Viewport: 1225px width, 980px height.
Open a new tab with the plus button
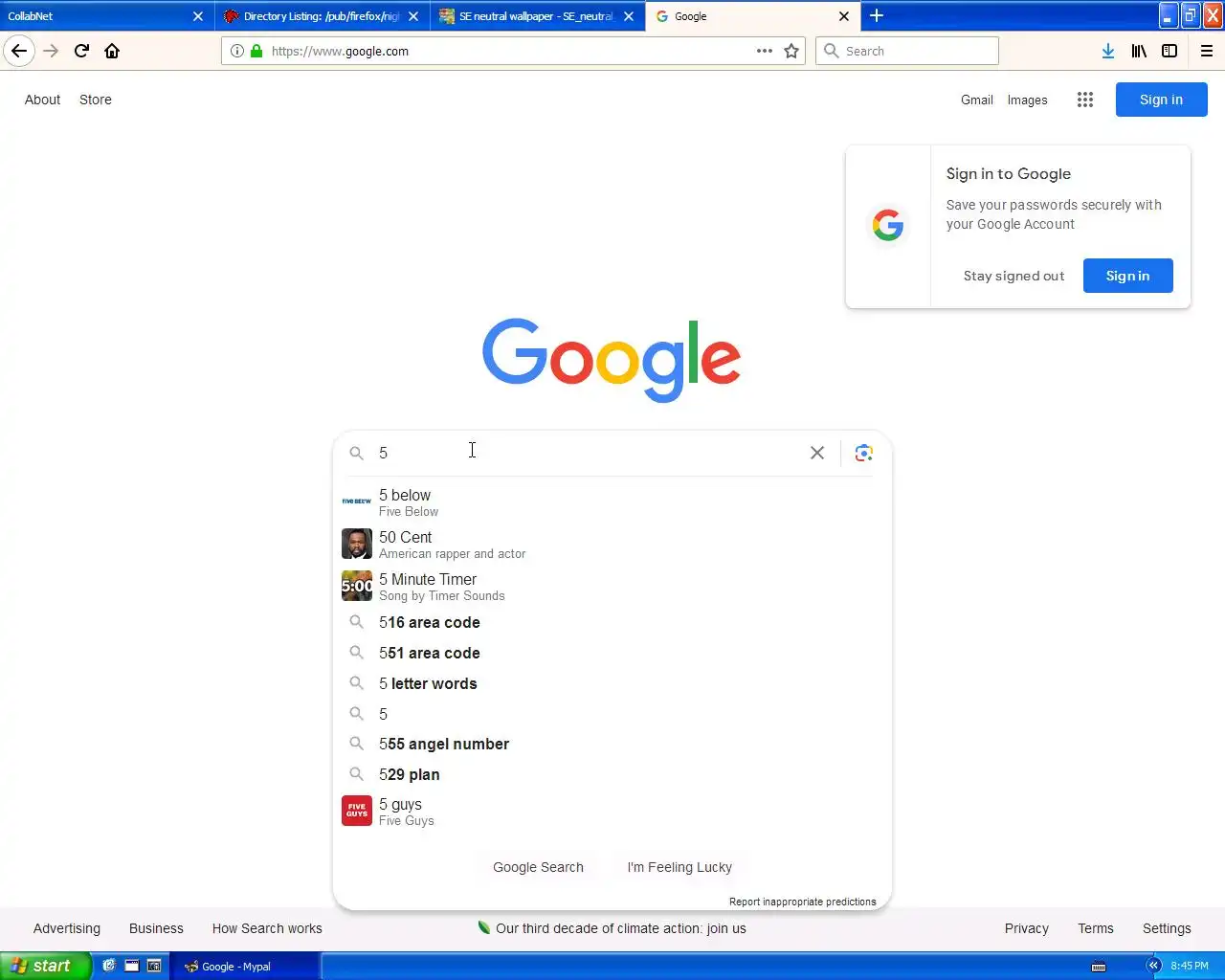[x=877, y=15]
